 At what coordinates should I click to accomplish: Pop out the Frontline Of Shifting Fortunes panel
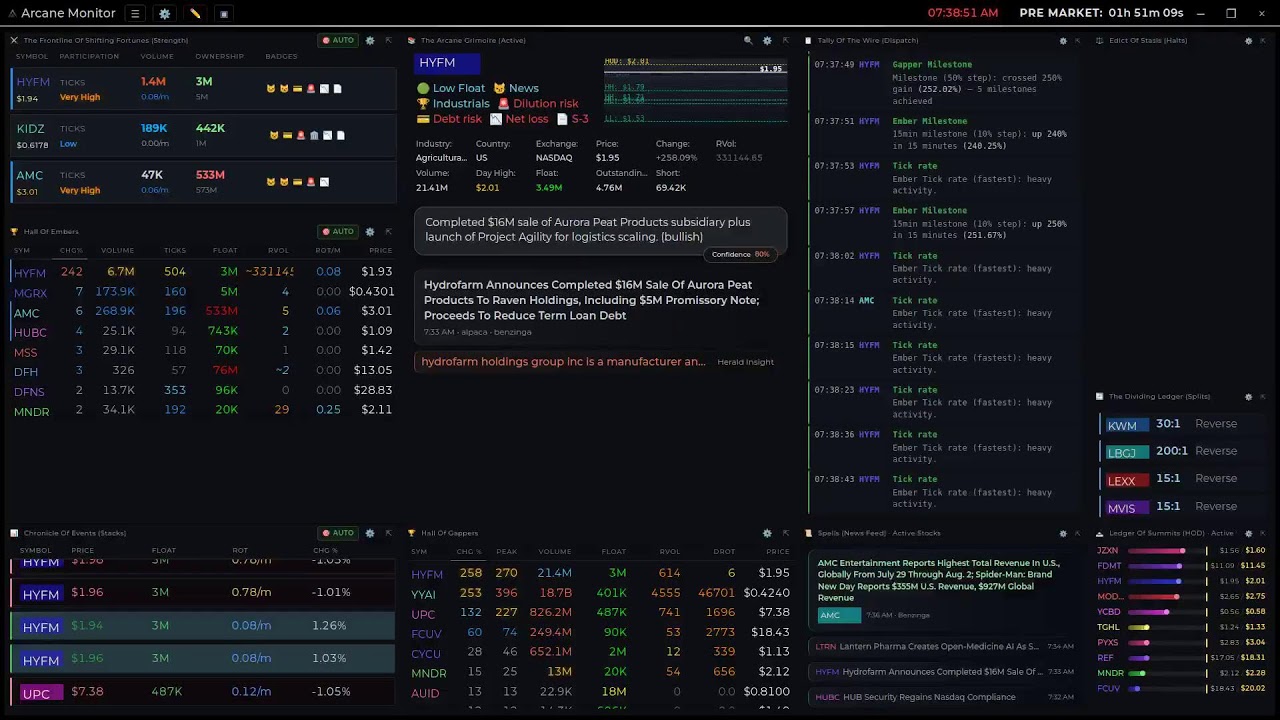click(388, 40)
